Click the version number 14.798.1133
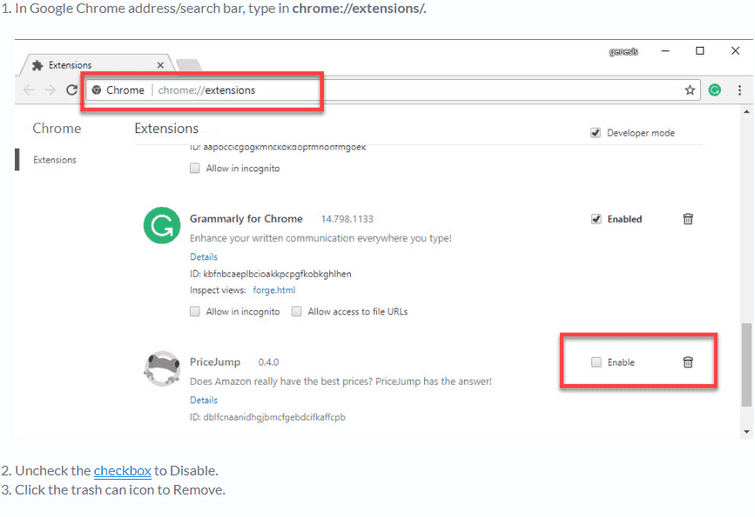Viewport: 755px width, 517px height. (x=347, y=219)
